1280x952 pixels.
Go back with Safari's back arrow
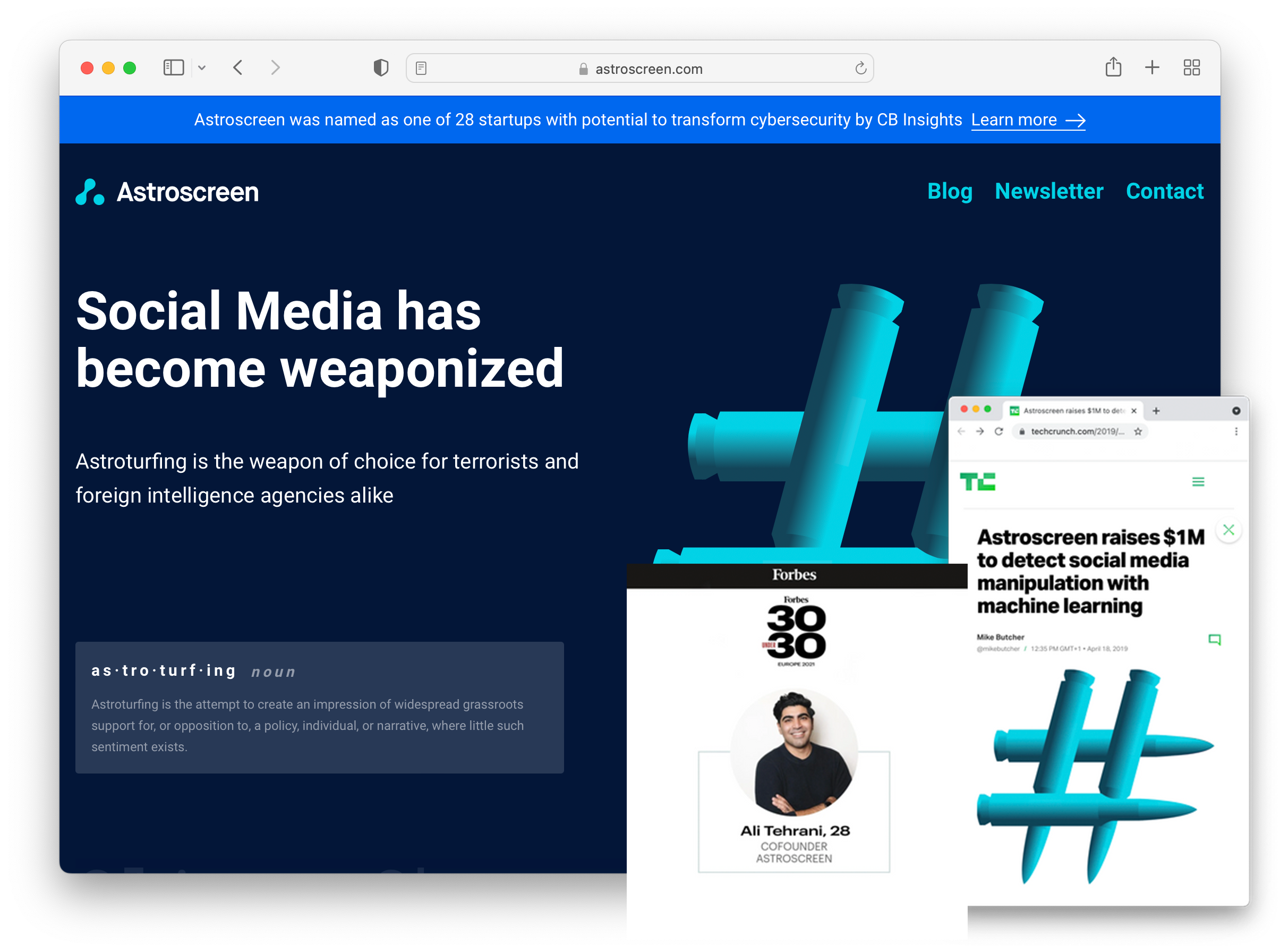coord(238,68)
